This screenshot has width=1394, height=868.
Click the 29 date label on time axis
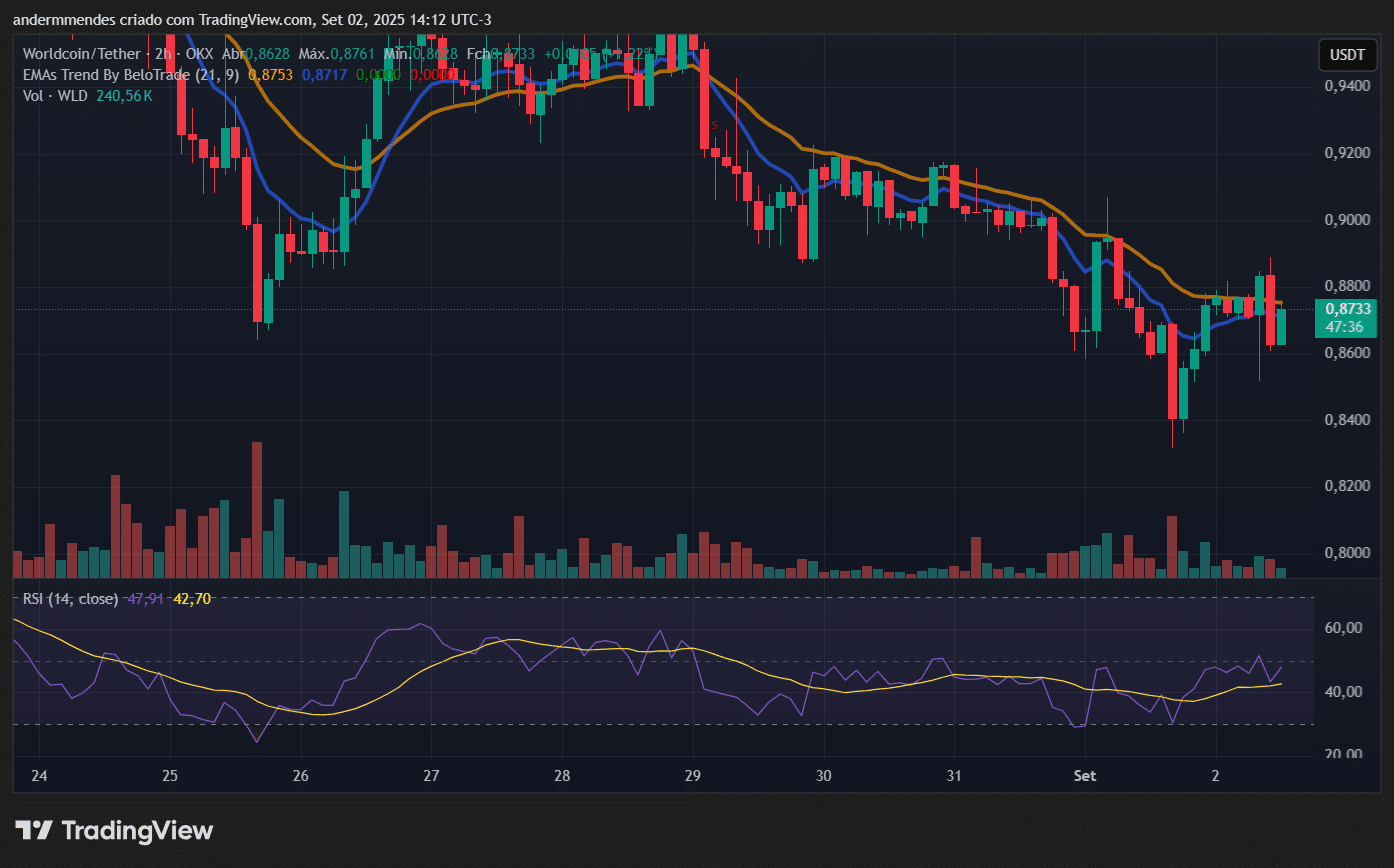click(693, 776)
